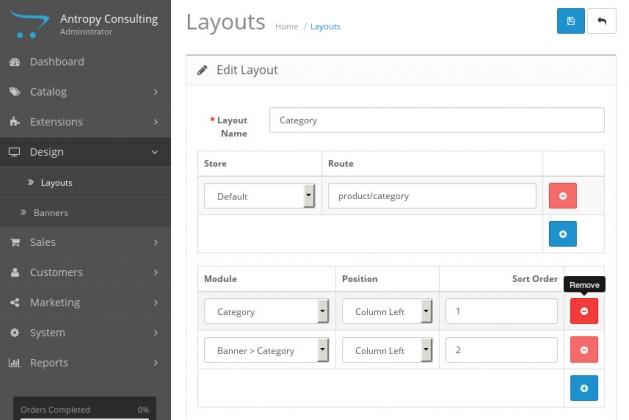
Task: Add a new module row
Action: tap(584, 388)
